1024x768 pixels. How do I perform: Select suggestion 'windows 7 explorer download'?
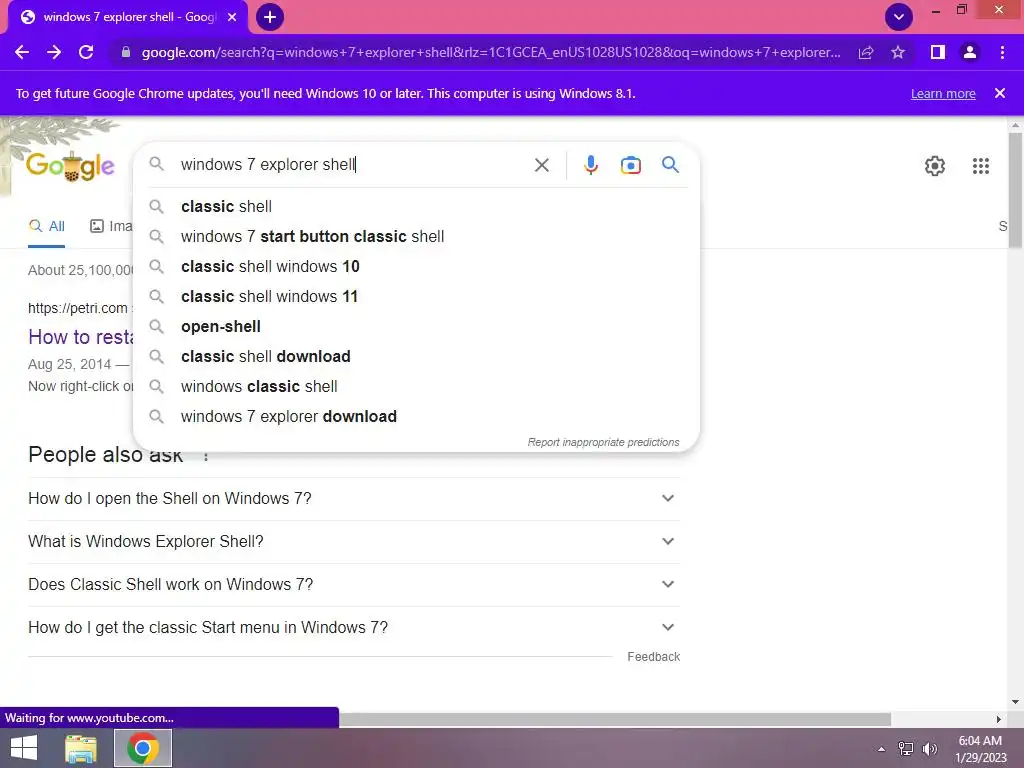tap(416, 417)
